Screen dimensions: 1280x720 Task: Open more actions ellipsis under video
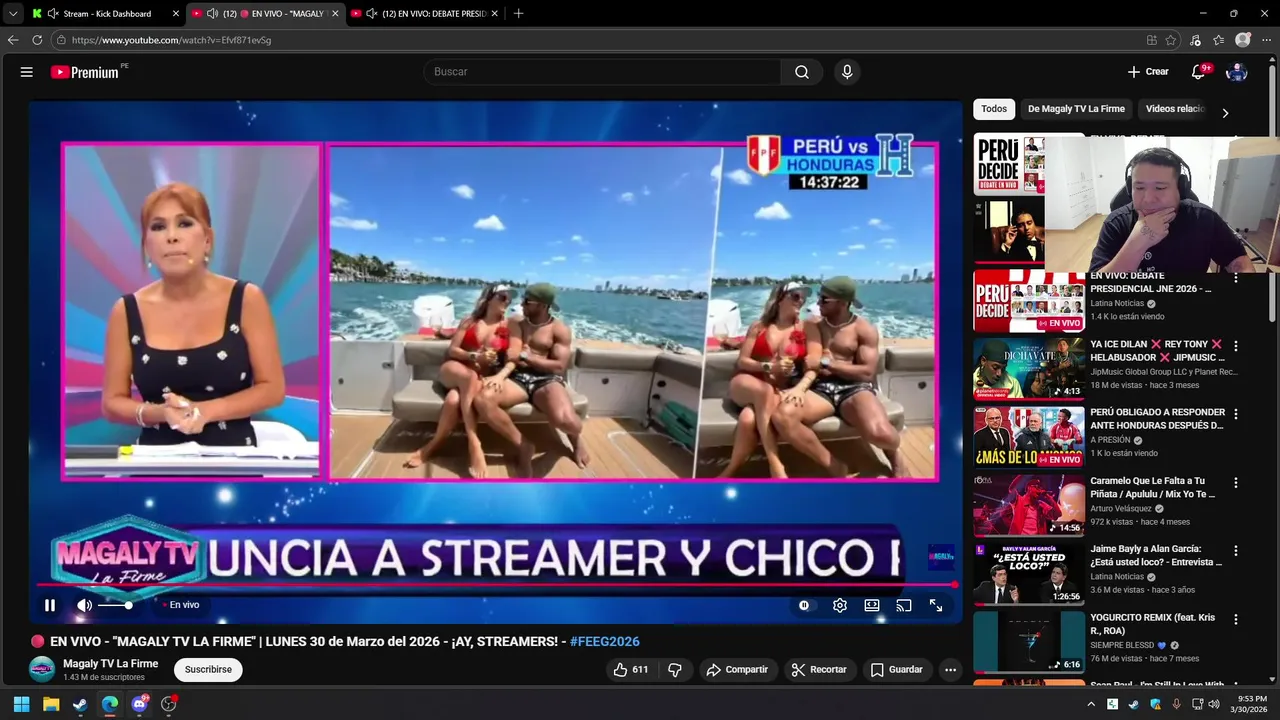(x=951, y=670)
